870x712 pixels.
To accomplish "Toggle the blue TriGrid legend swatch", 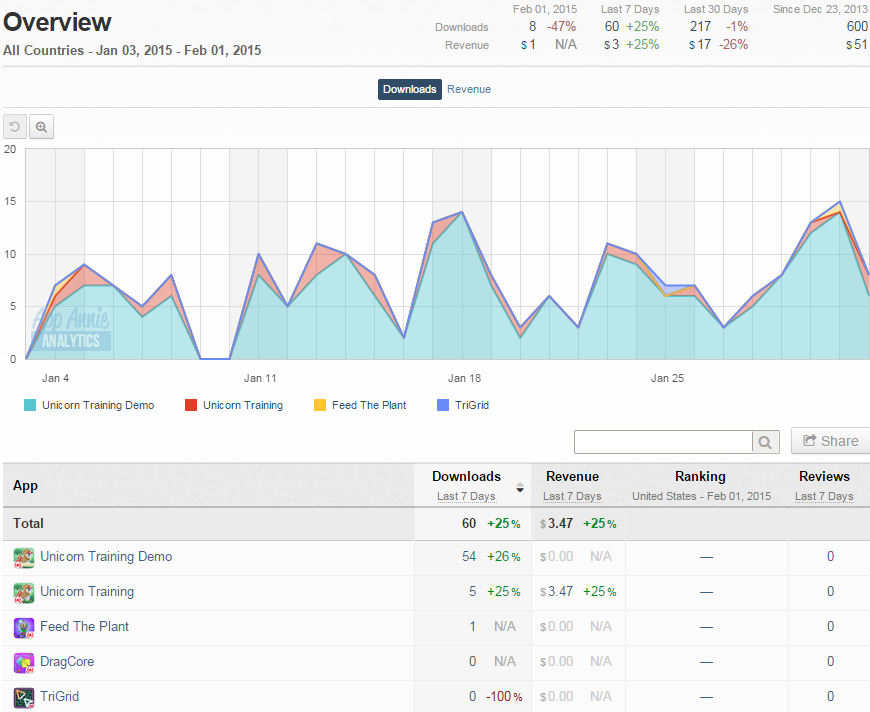I will click(x=443, y=405).
